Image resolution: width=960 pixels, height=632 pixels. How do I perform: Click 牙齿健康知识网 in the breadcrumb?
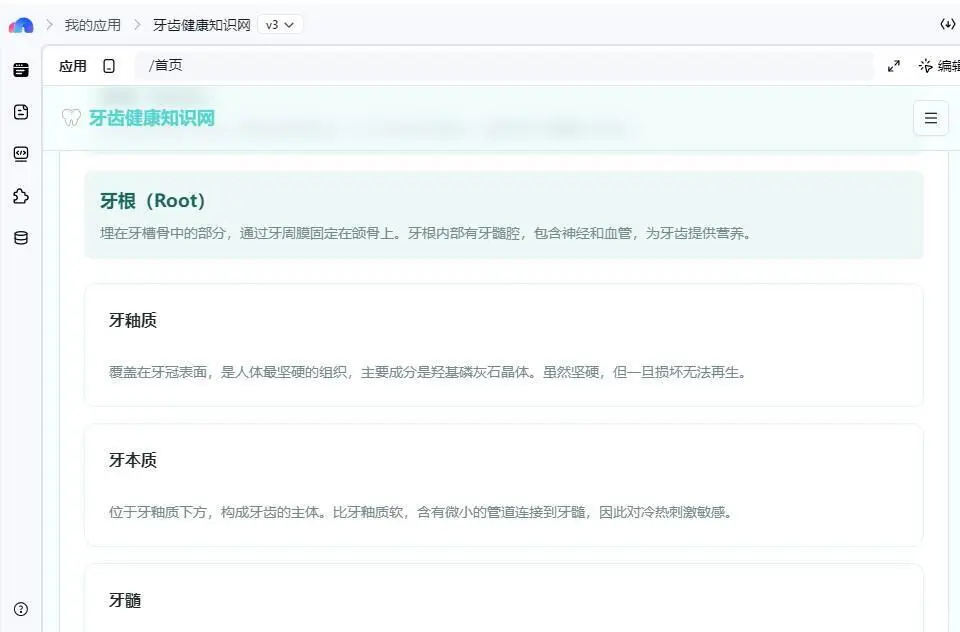point(201,25)
